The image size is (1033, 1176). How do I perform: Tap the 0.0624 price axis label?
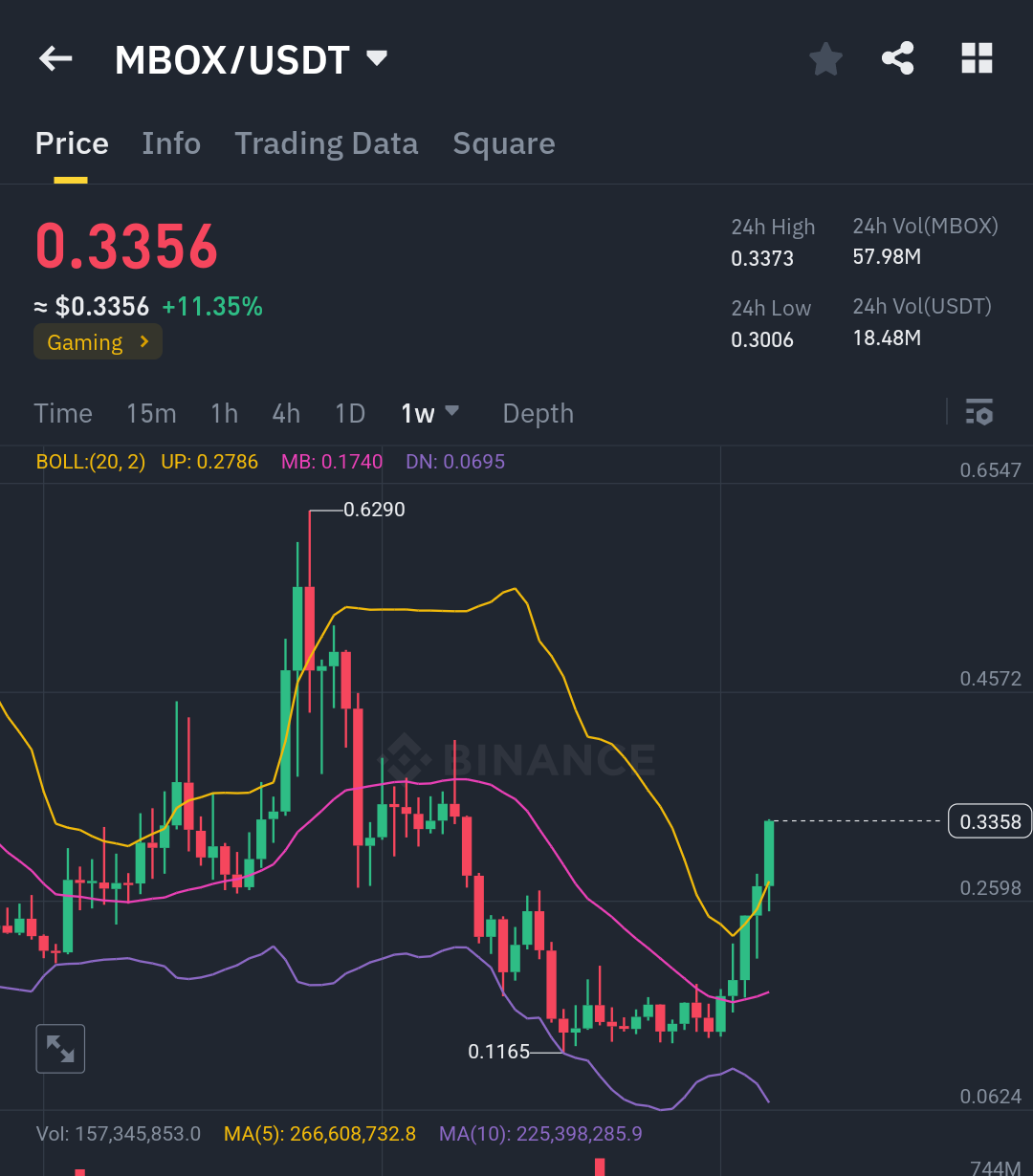991,1097
